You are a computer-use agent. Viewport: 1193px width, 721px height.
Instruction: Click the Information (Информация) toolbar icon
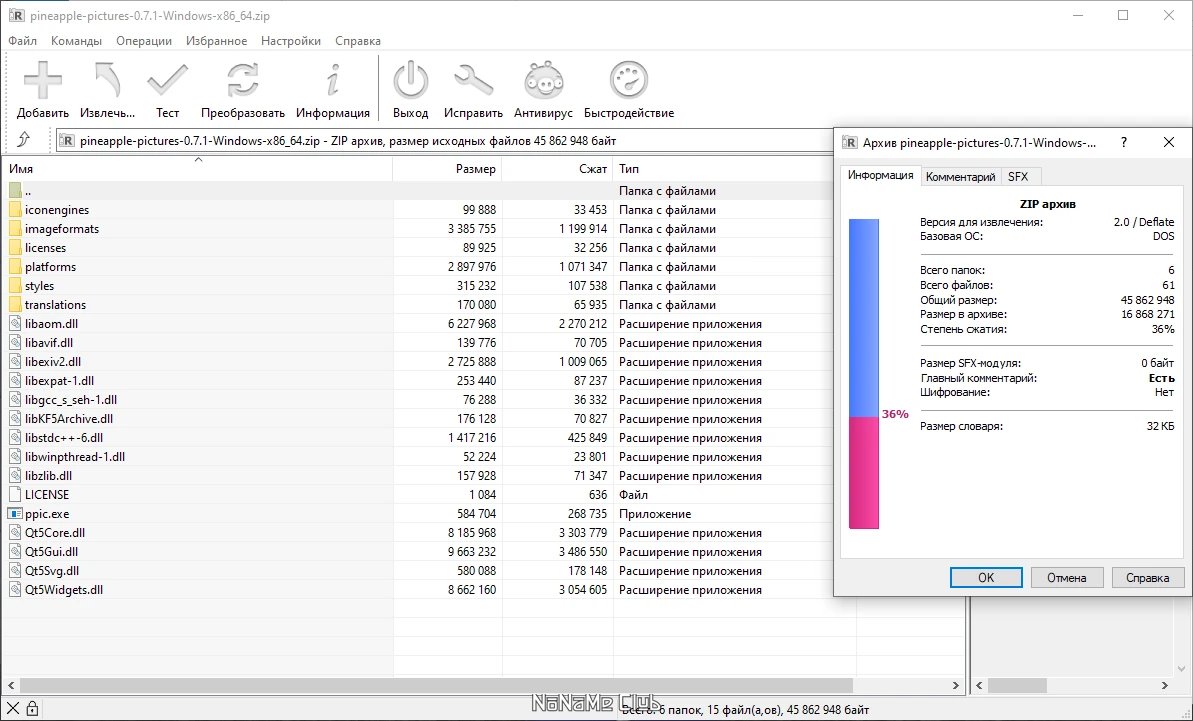(332, 80)
